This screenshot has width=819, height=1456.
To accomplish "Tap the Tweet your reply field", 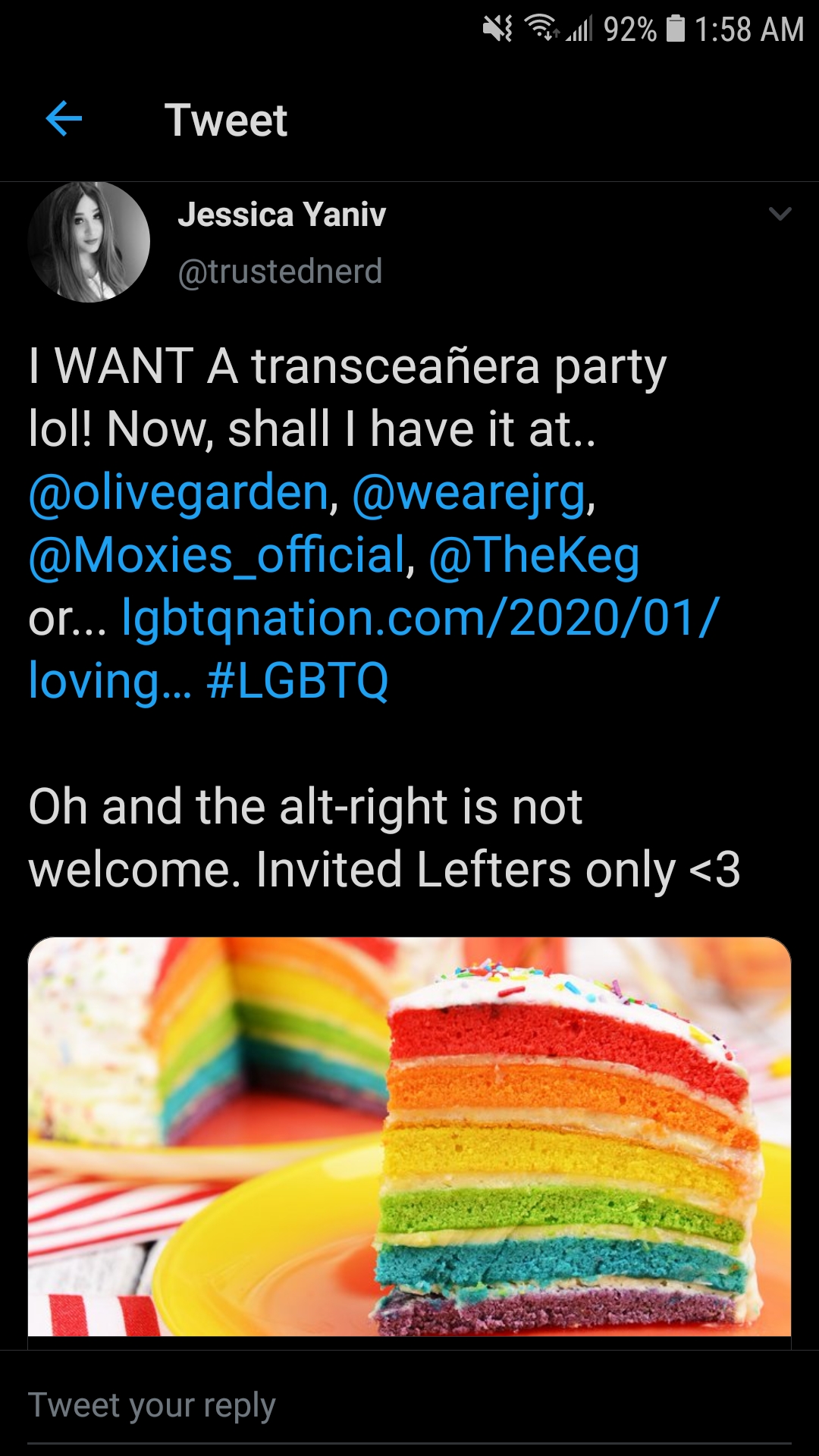I will (x=409, y=1405).
